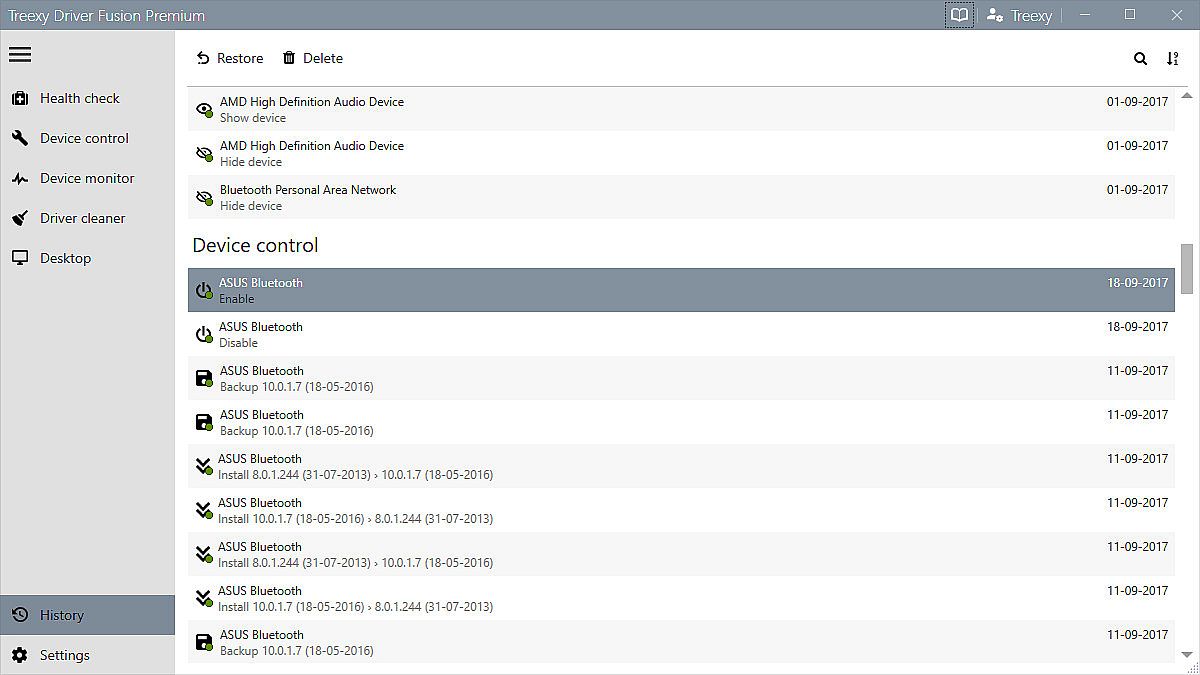This screenshot has height=675, width=1200.
Task: Open the hamburger navigation menu
Action: coord(20,55)
